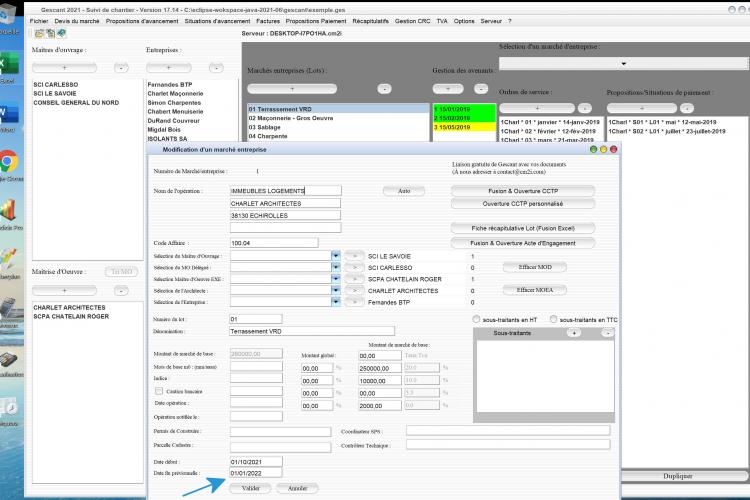Add a Marché entreprise lot with plus
This screenshot has height=500, width=750.
pos(292,89)
